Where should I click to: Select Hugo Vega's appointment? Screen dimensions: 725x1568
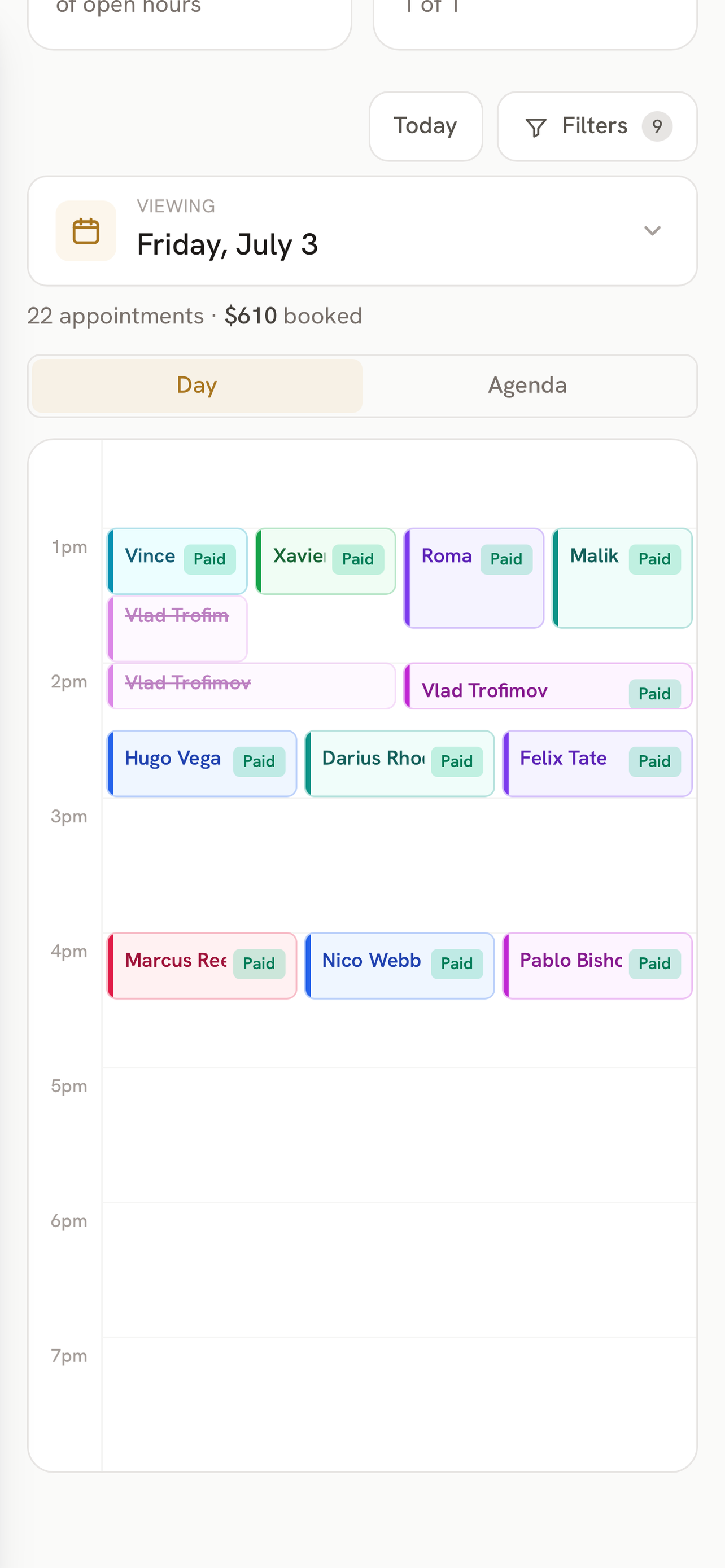point(202,763)
